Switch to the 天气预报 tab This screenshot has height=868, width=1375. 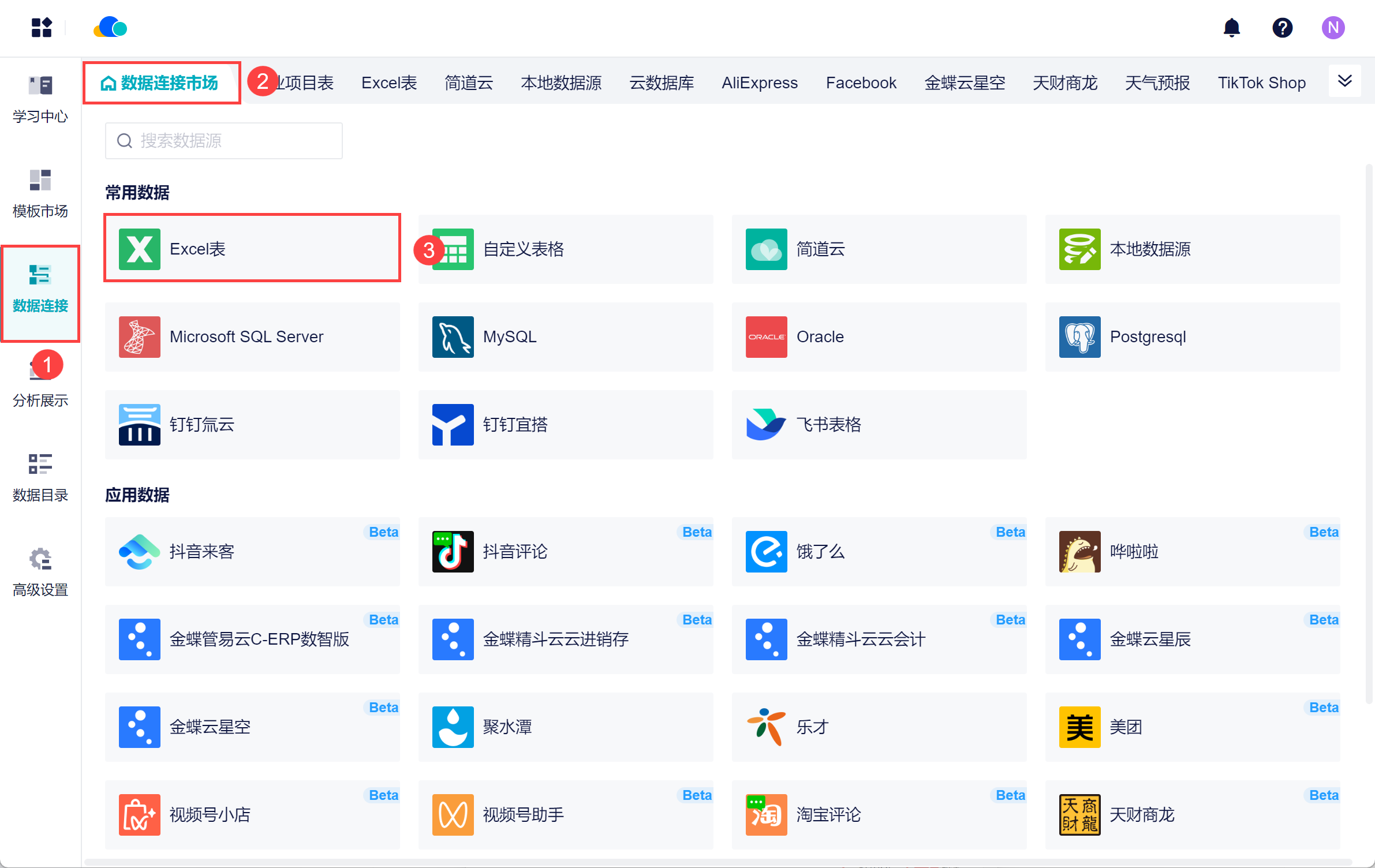(1157, 83)
